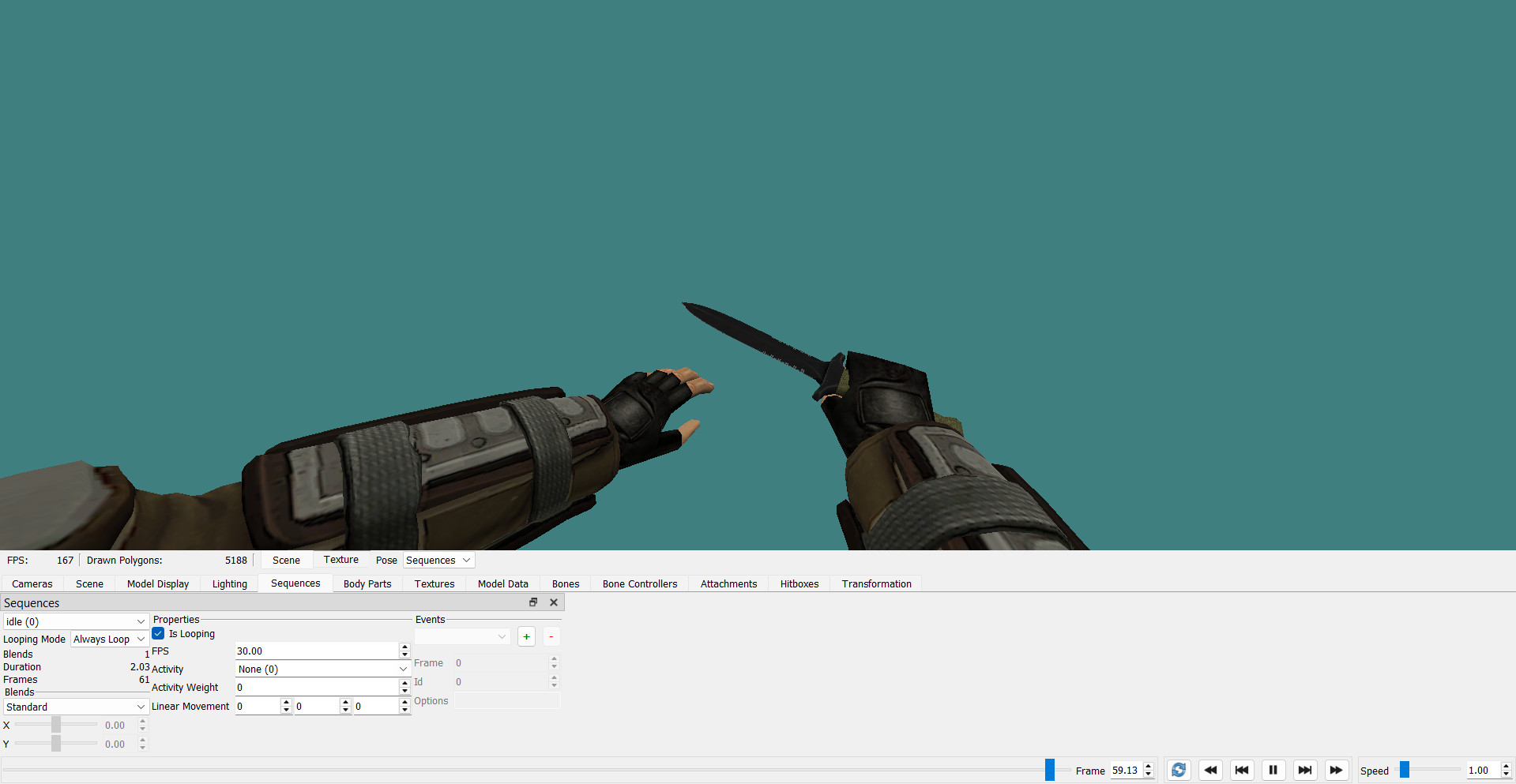Open the Bone Controllers tab
Viewport: 1516px width, 784px height.
coord(639,583)
